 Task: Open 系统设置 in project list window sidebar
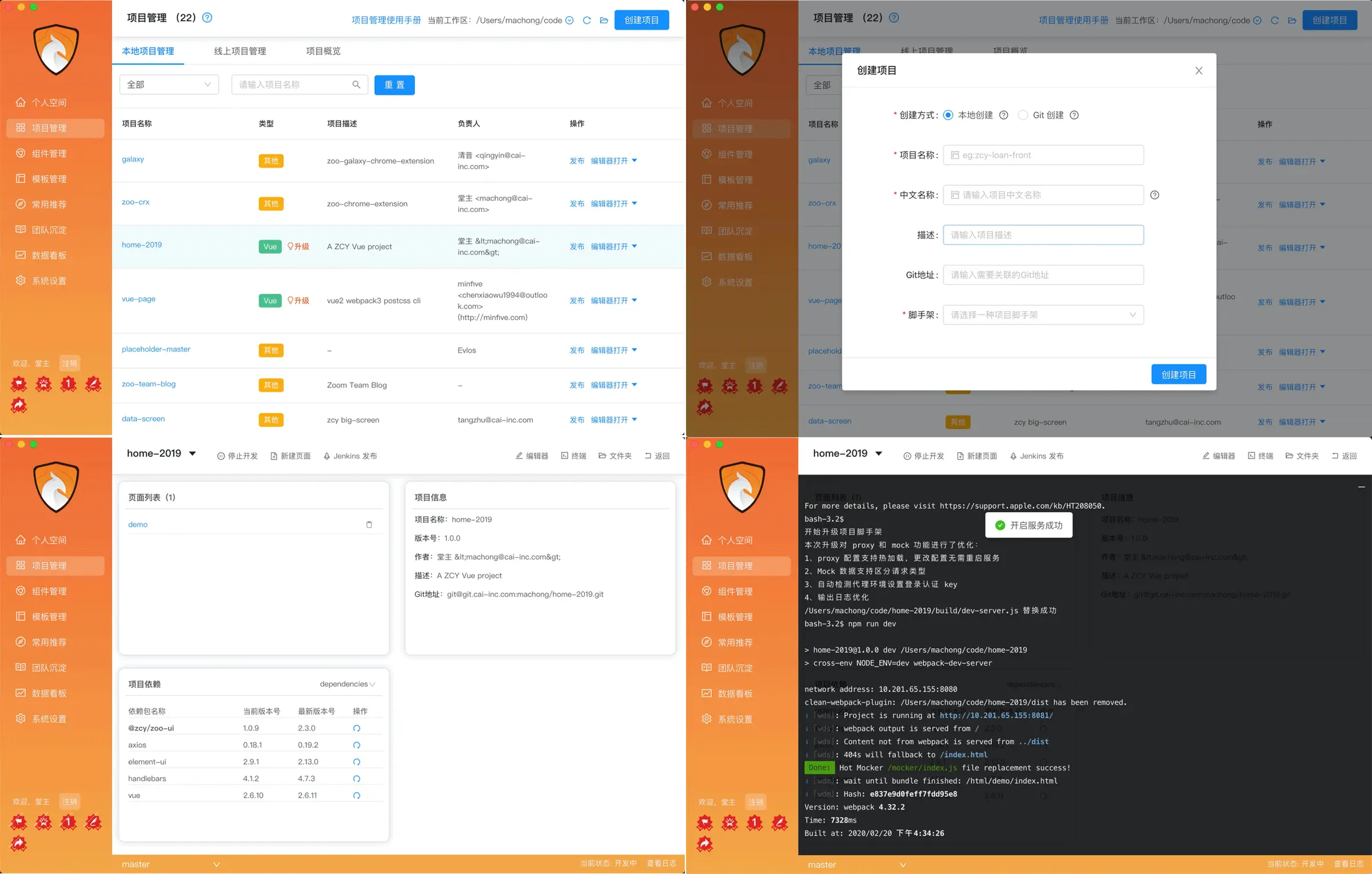coord(41,281)
